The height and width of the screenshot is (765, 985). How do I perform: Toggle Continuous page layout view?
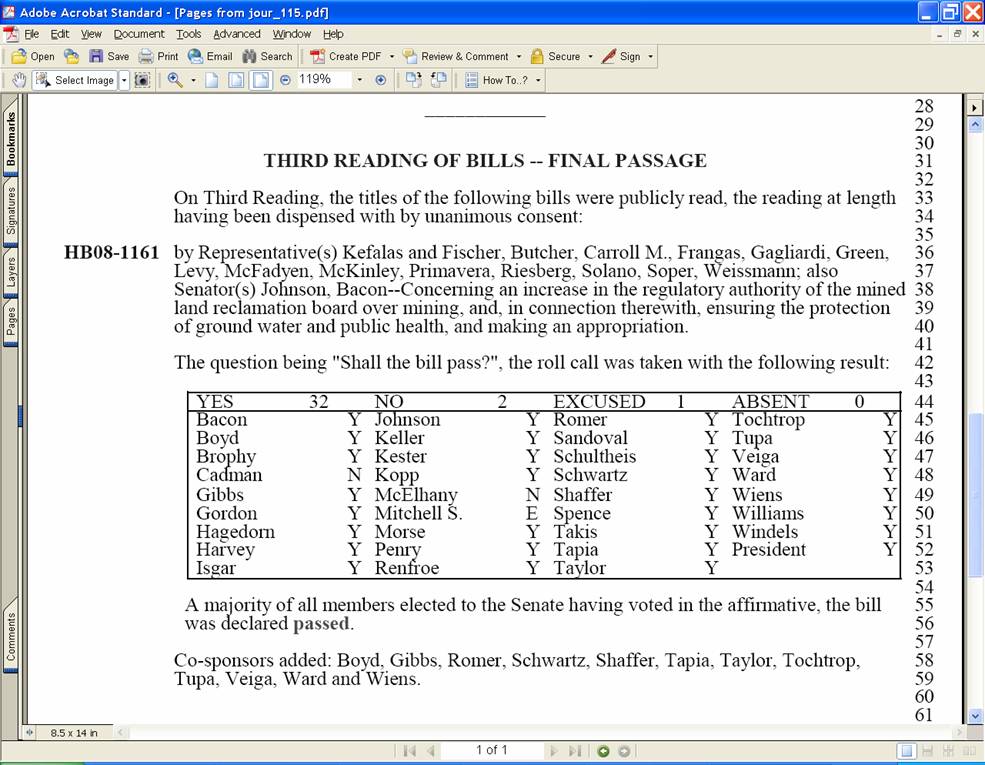click(928, 751)
